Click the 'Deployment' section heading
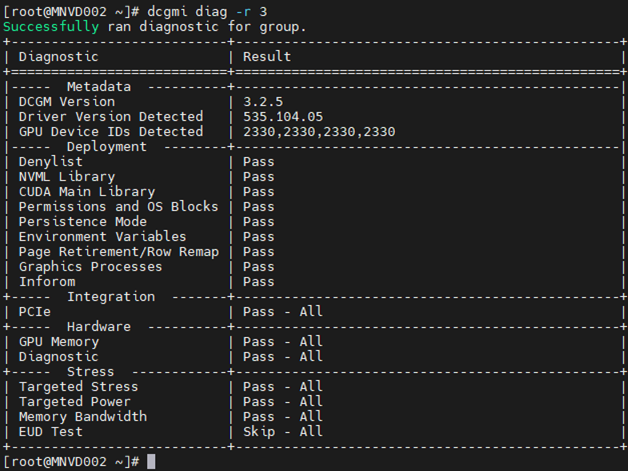The height and width of the screenshot is (471, 628). pos(107,147)
